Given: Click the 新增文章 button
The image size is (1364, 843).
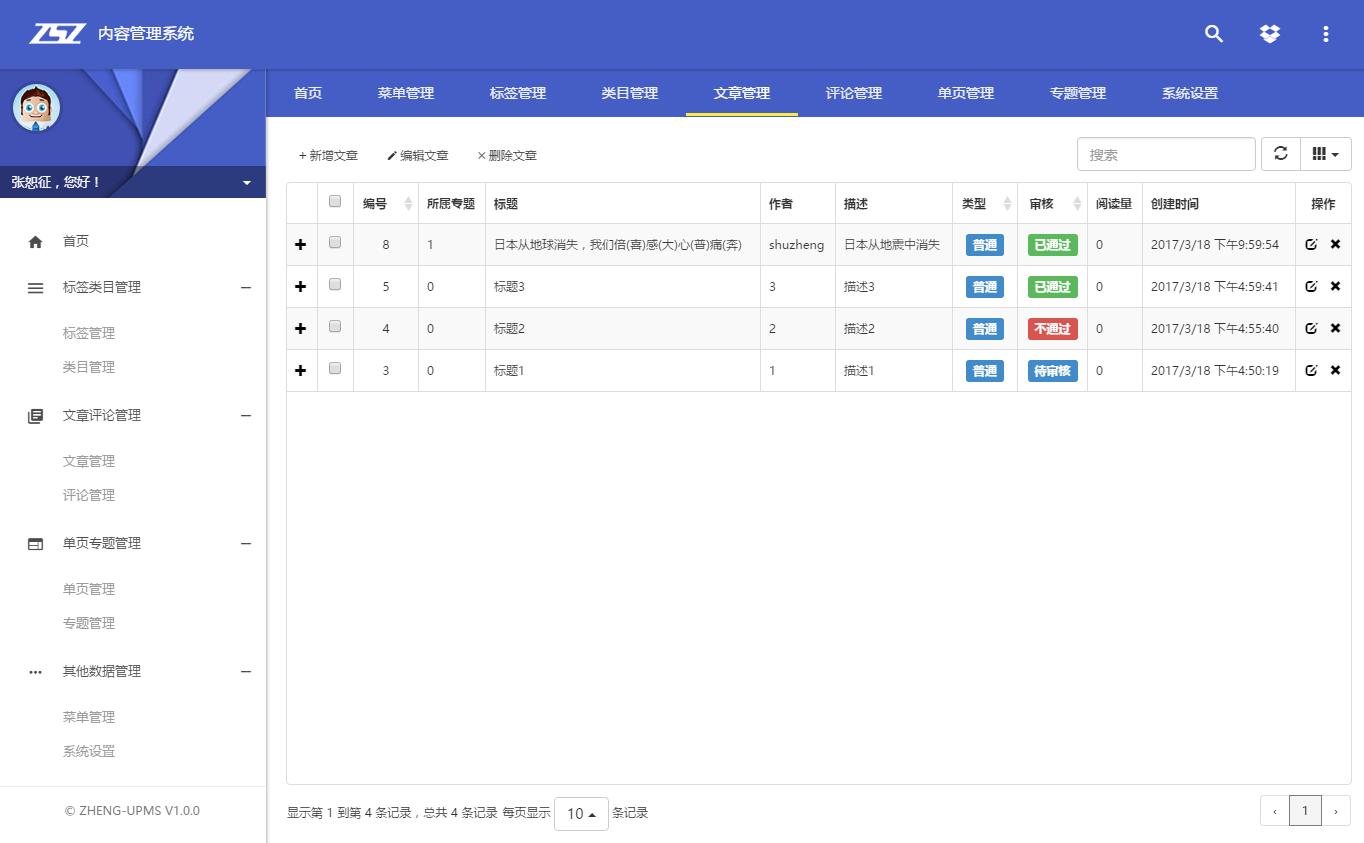Looking at the screenshot, I should point(328,155).
